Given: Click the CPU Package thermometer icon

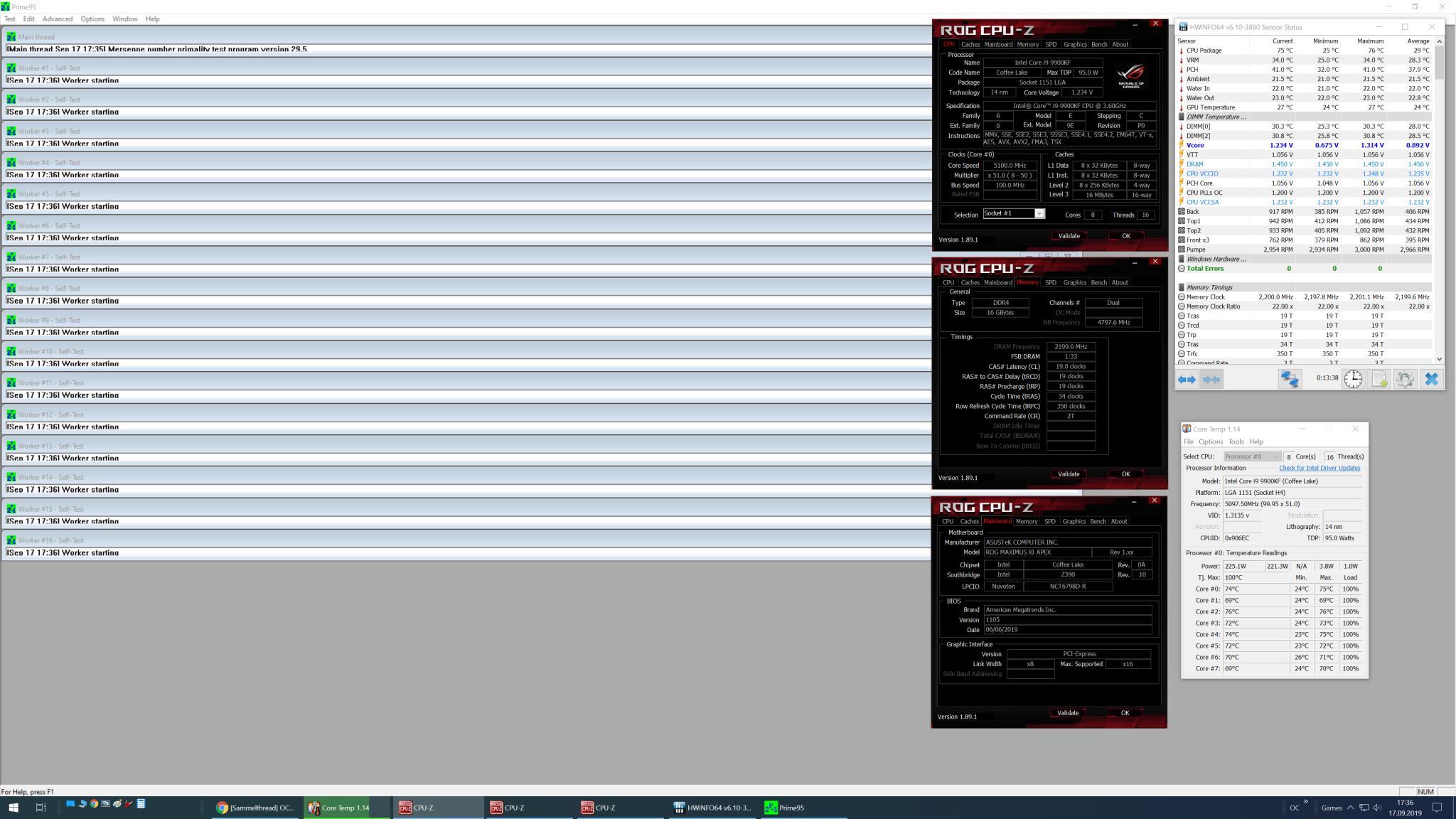Looking at the screenshot, I should point(1182,50).
